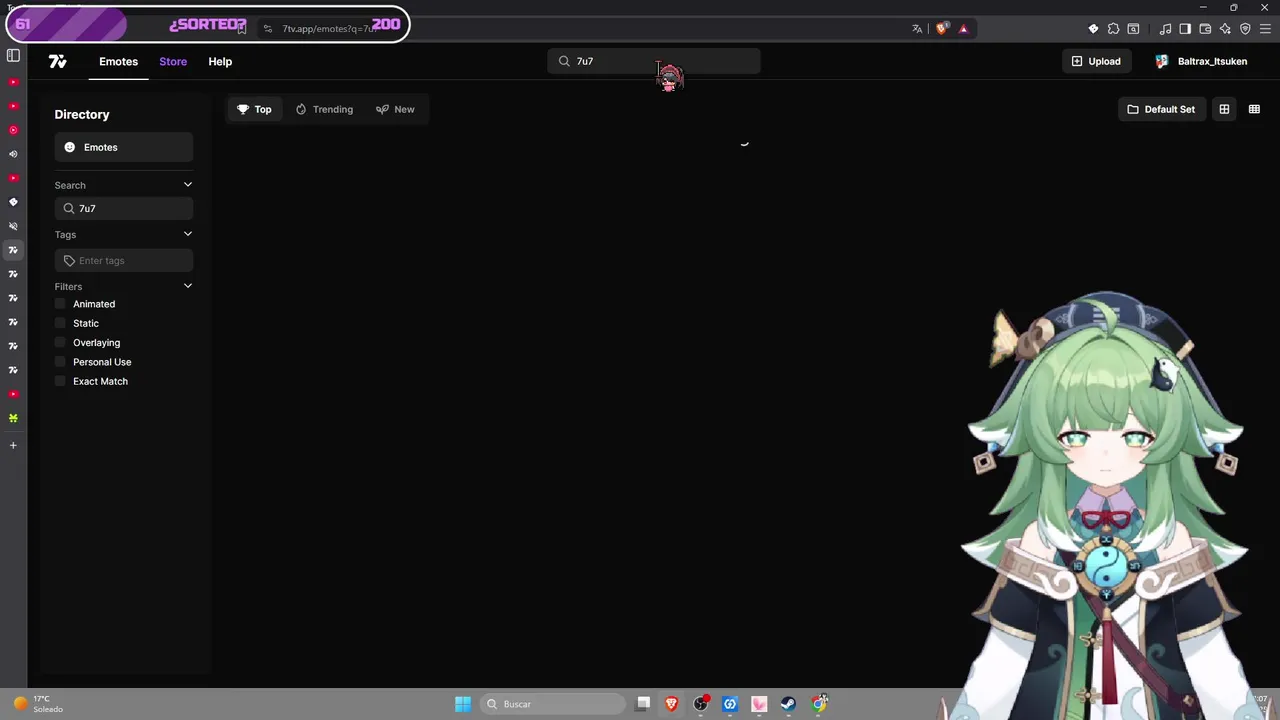Viewport: 1280px width, 720px height.
Task: Open the Help nav tab
Action: (x=220, y=61)
